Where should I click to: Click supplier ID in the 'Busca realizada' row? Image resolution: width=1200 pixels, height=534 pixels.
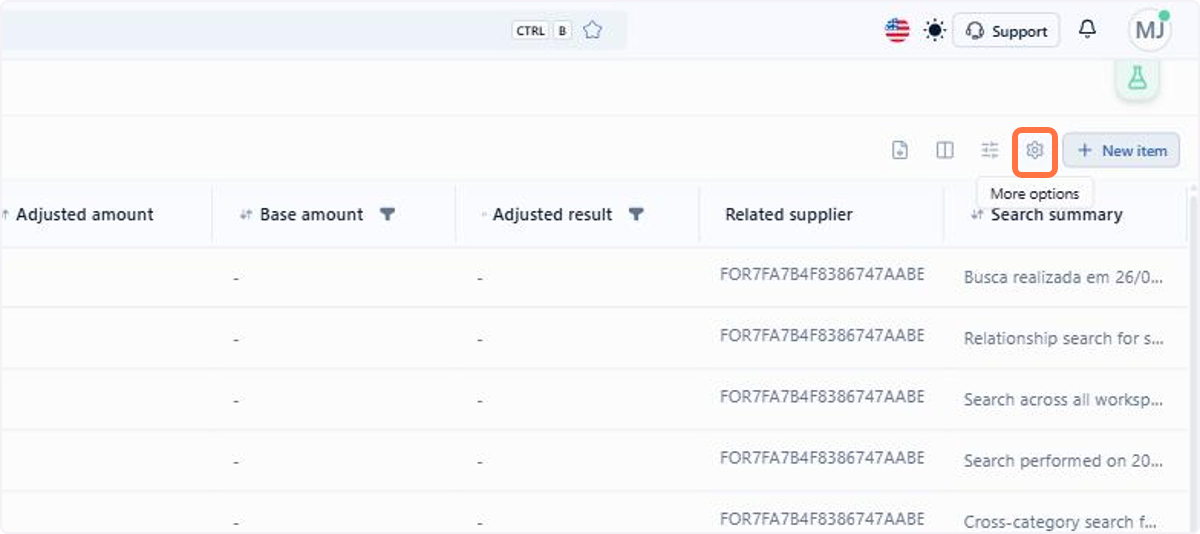[822, 274]
